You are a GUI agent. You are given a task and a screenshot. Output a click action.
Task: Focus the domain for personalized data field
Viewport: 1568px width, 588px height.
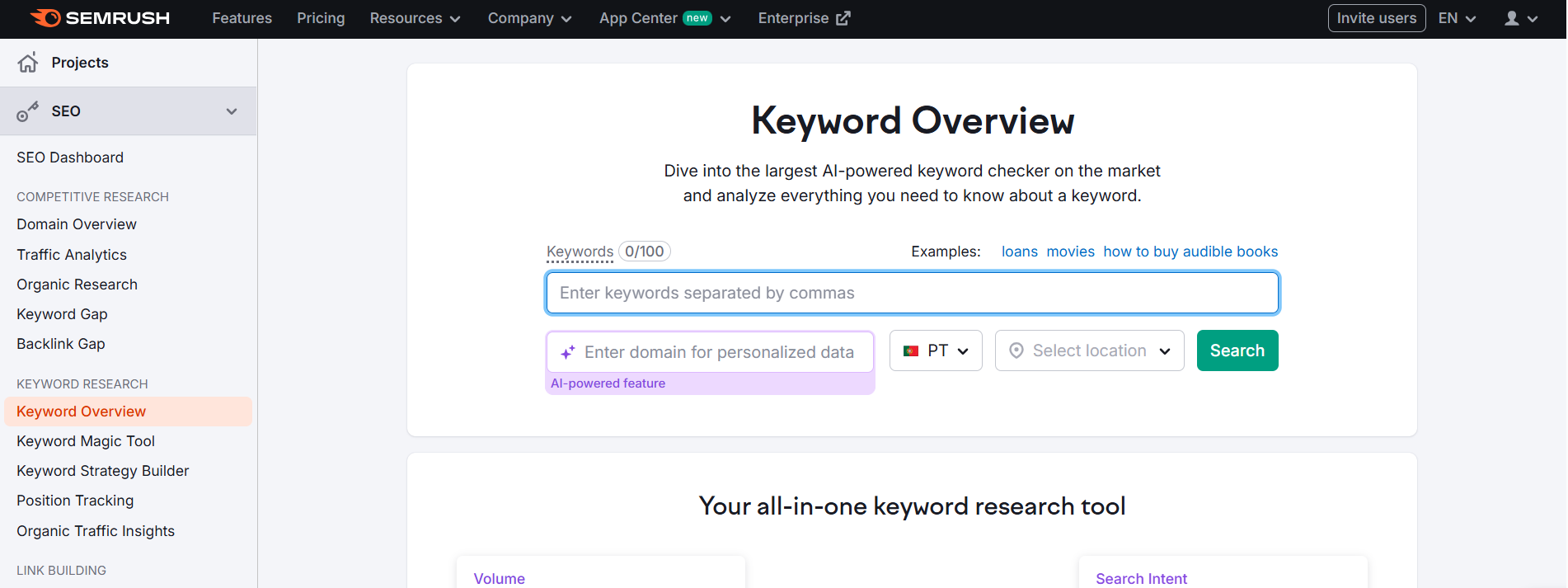(710, 352)
